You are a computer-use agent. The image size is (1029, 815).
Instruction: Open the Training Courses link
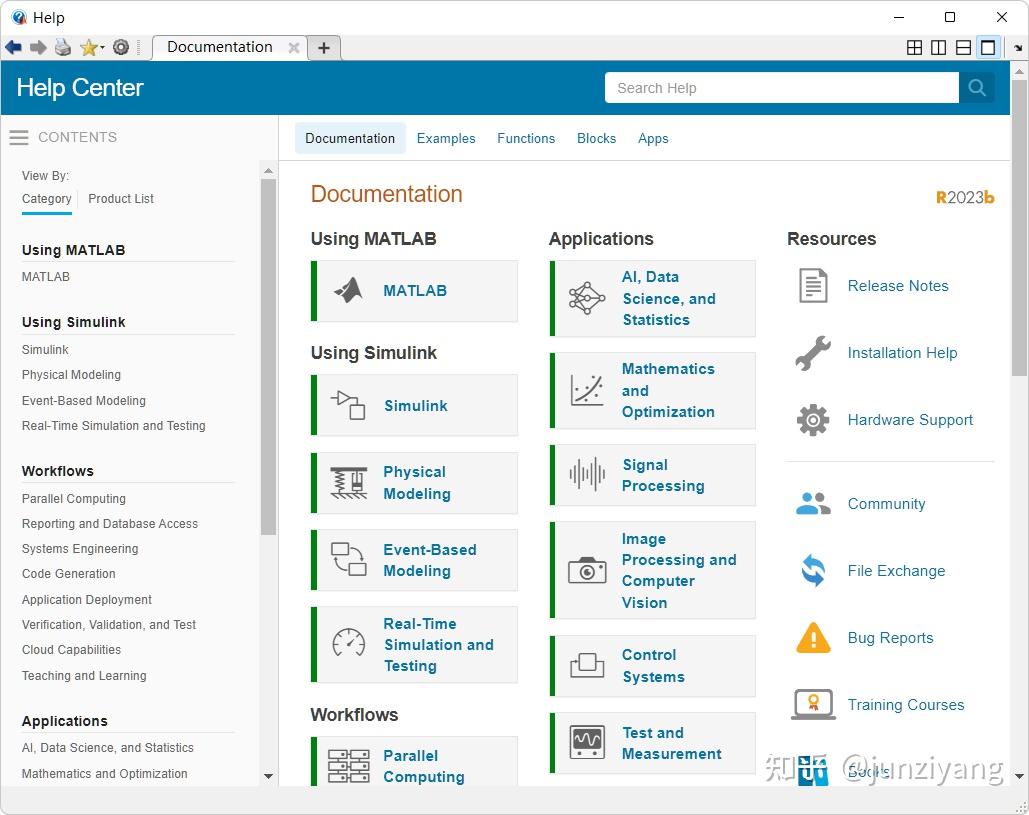tap(906, 705)
